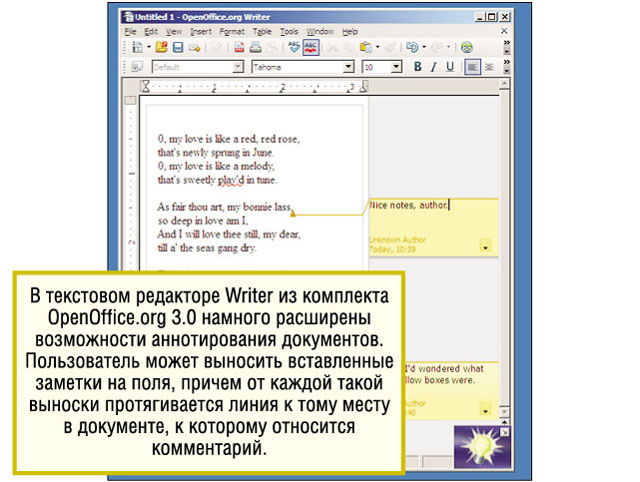The width and height of the screenshot is (640, 482).
Task: Click the left indent marker on ruler
Action: pos(145,87)
